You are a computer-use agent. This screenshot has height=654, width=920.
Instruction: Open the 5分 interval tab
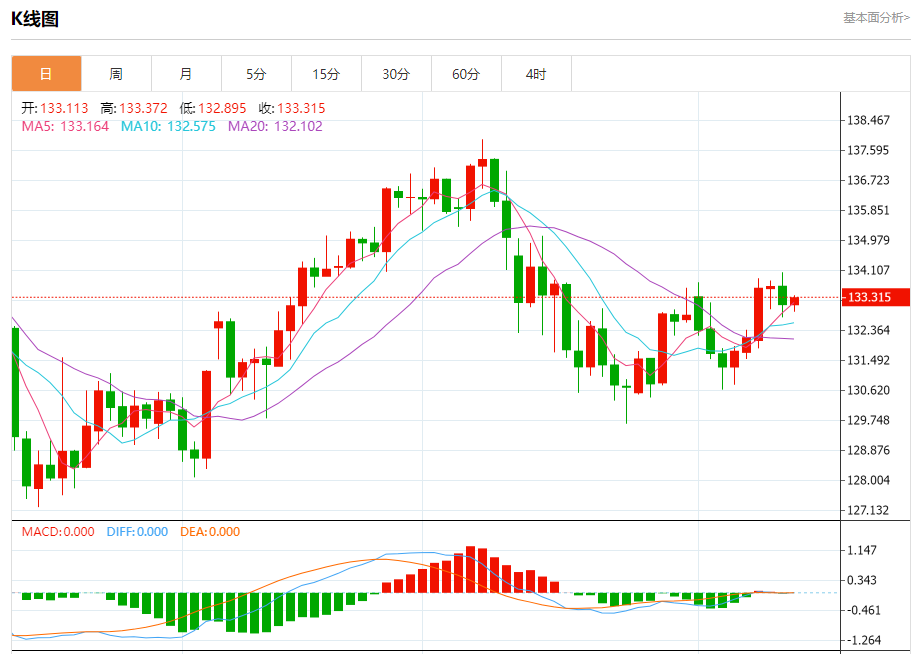pyautogui.click(x=256, y=74)
